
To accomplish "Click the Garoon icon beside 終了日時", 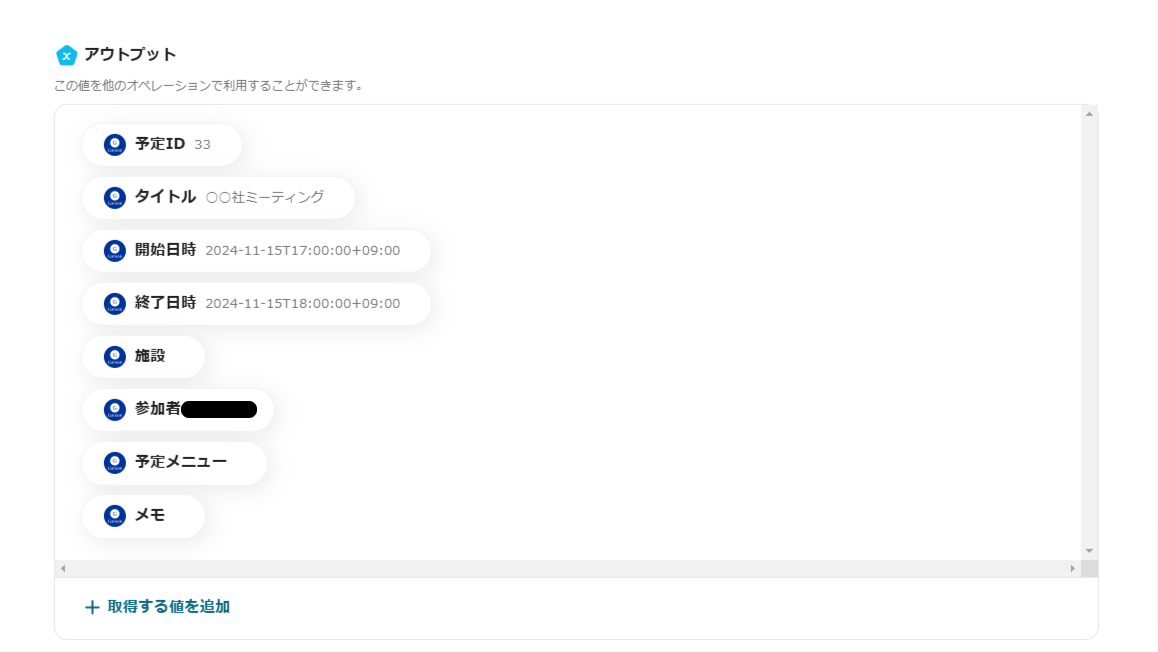I will pos(114,303).
